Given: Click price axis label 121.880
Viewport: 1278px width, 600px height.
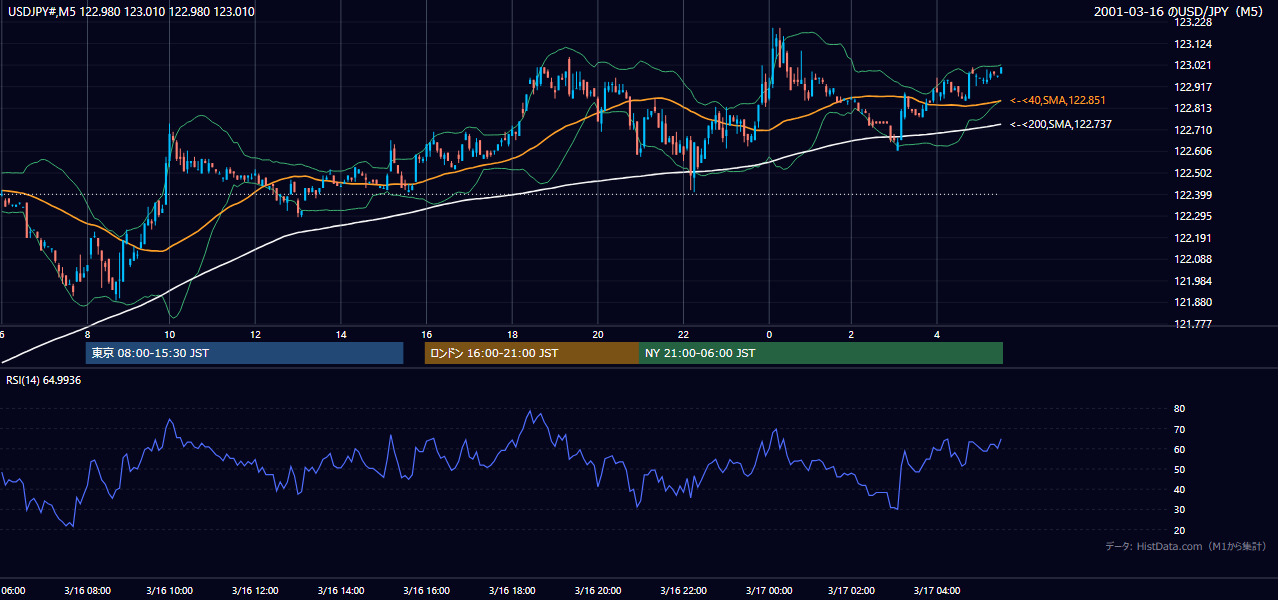Looking at the screenshot, I should [x=1193, y=302].
